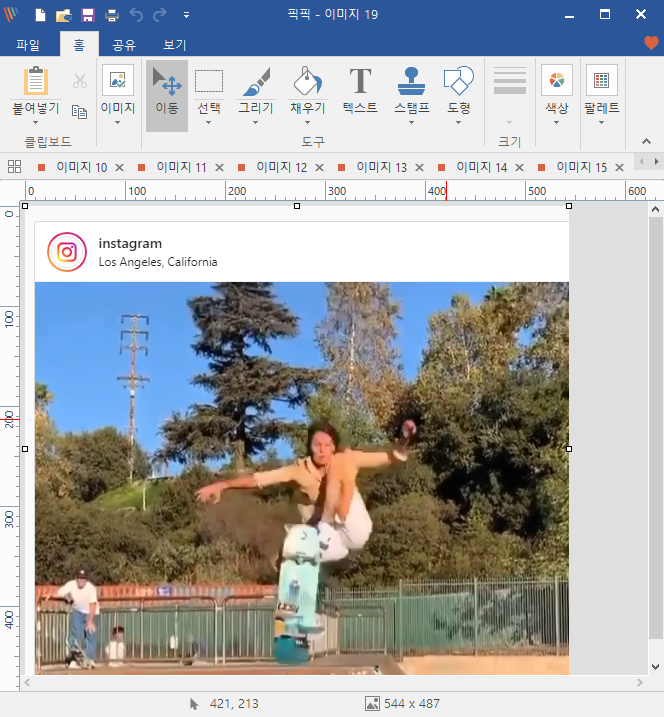Screen dimensions: 664x717
Task: Close the 이미지 11 tab
Action: click(x=220, y=167)
